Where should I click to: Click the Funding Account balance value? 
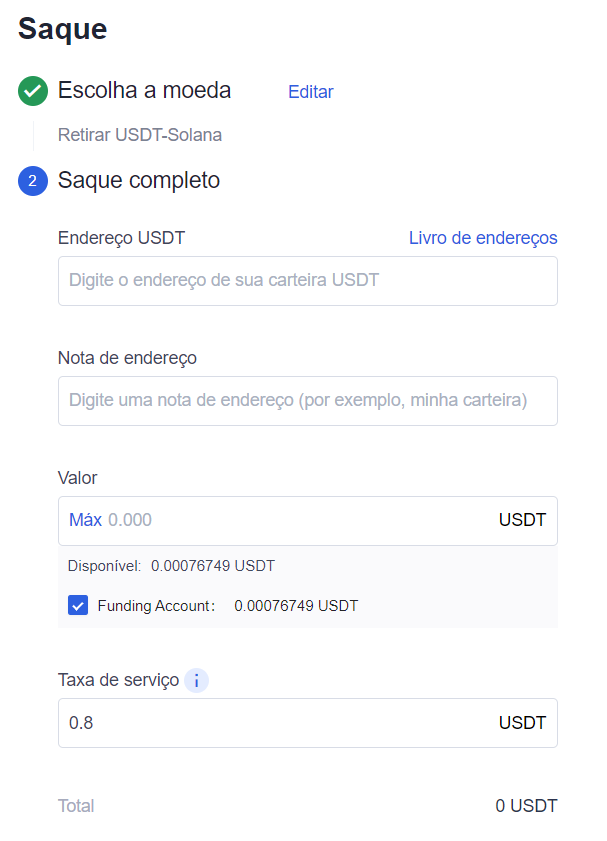(x=296, y=606)
